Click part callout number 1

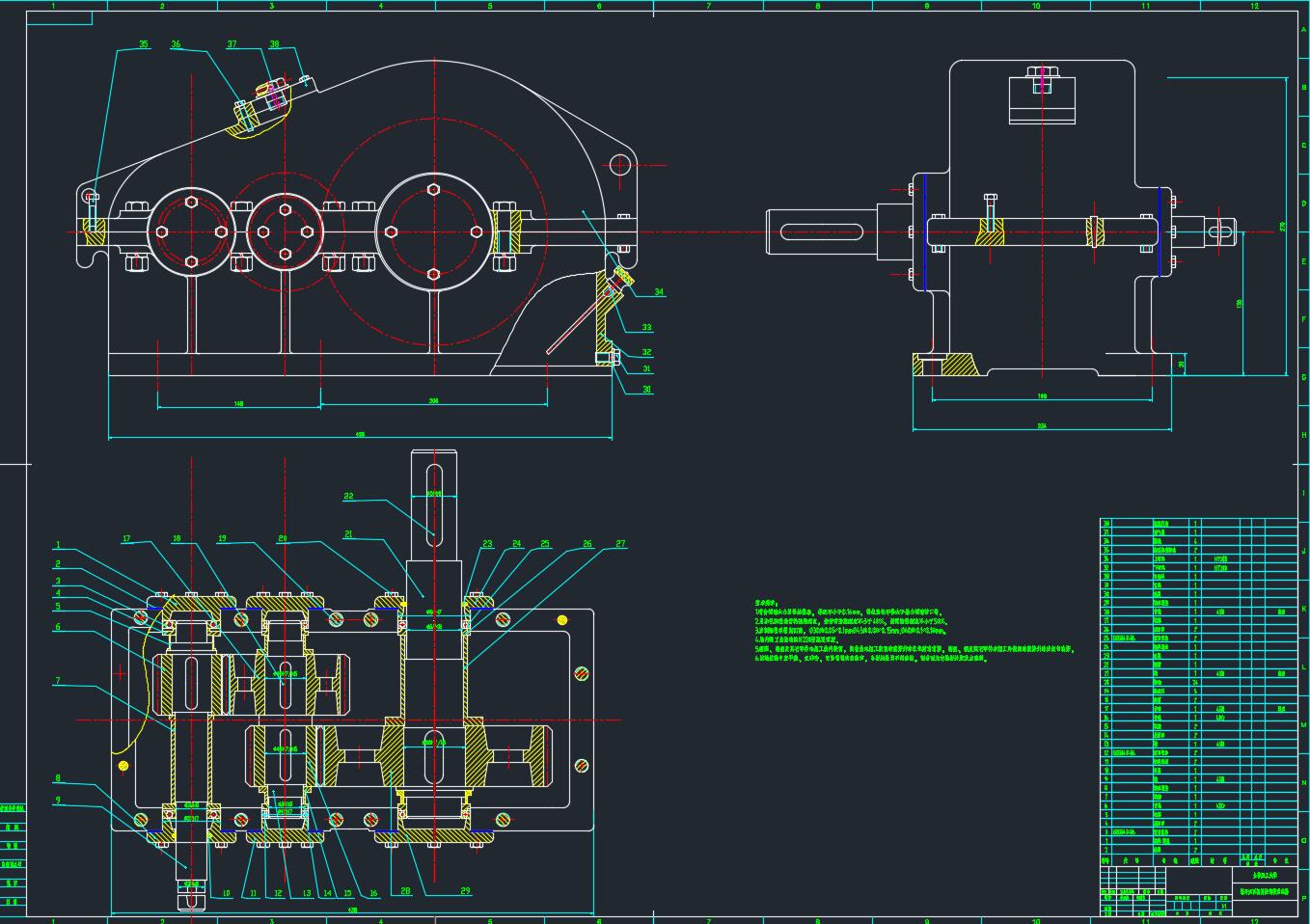[58, 546]
